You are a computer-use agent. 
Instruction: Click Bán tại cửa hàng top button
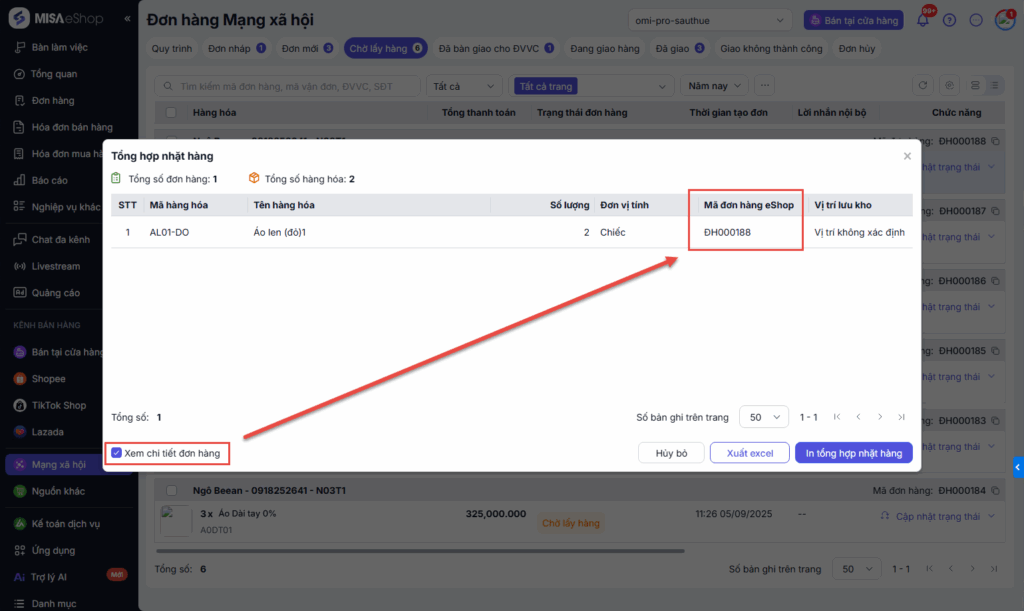tap(854, 20)
